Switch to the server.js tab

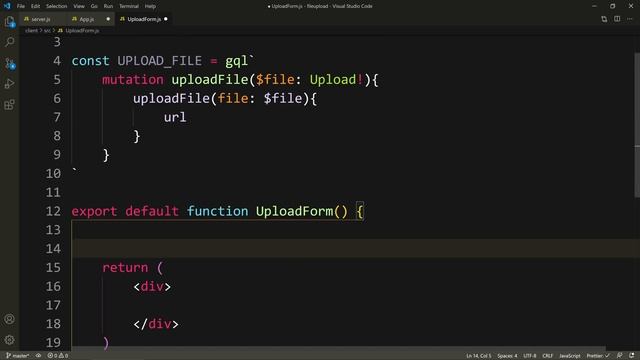41,19
